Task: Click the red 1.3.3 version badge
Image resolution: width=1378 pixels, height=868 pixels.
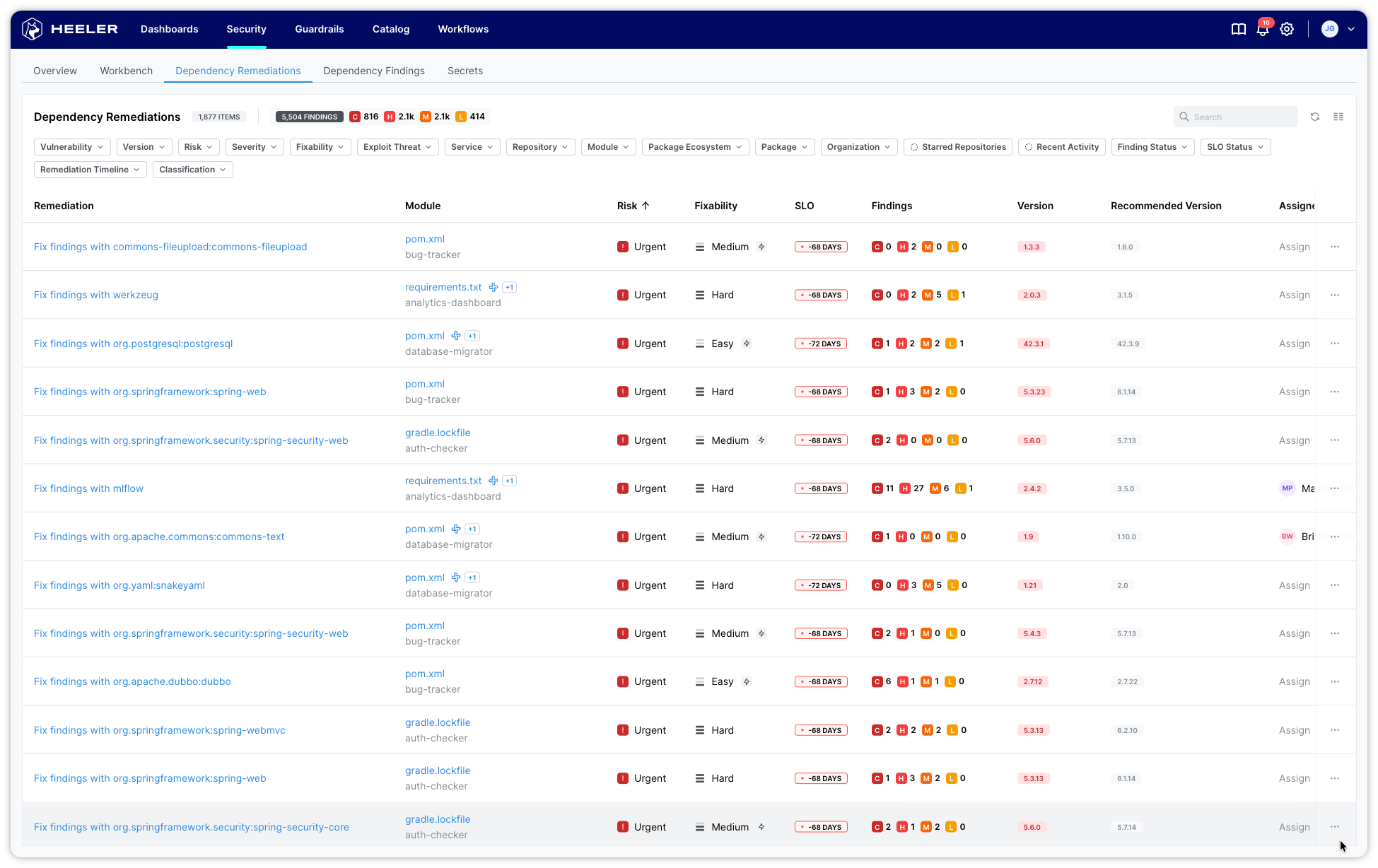Action: (1031, 247)
